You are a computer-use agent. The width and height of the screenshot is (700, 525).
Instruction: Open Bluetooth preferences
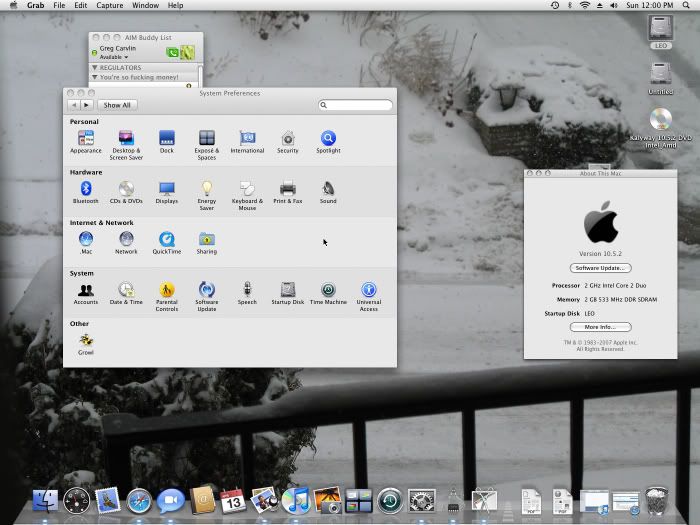tap(86, 192)
